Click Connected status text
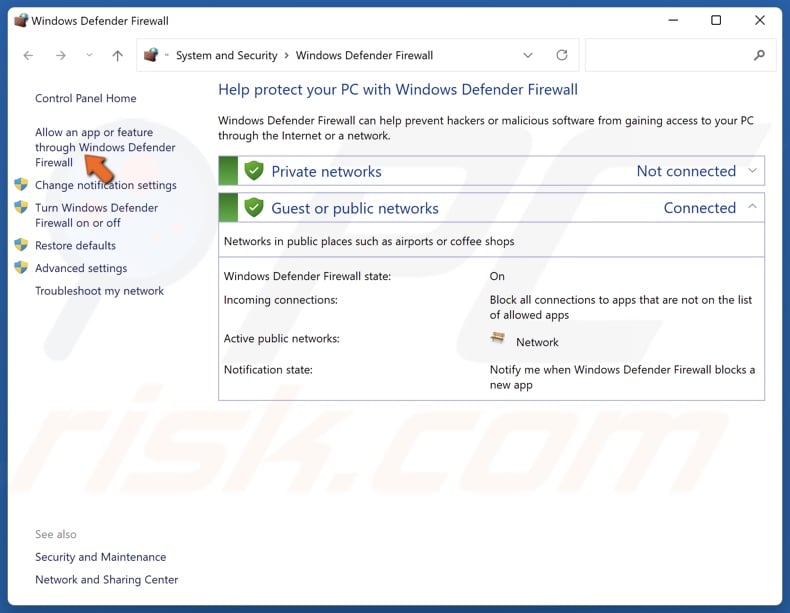Viewport: 790px width, 613px height. point(700,208)
